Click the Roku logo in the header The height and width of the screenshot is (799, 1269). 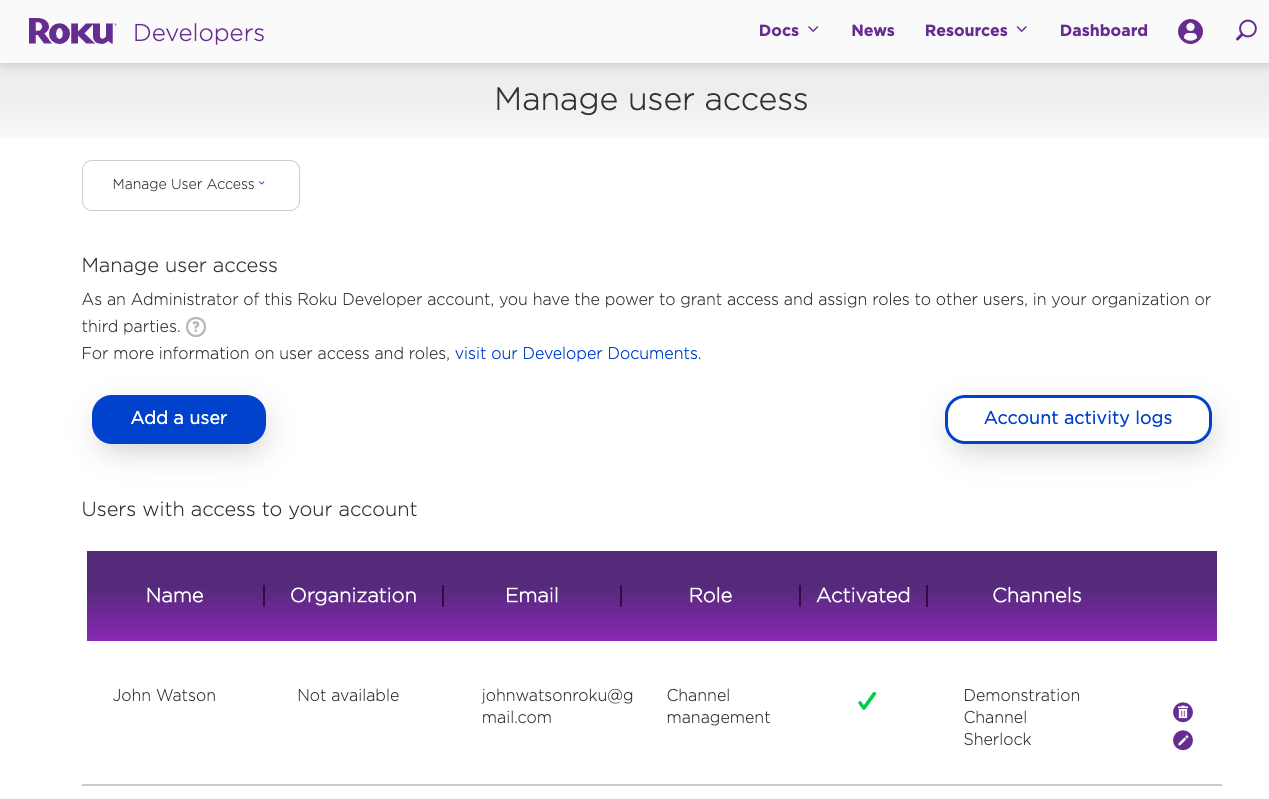tap(70, 31)
